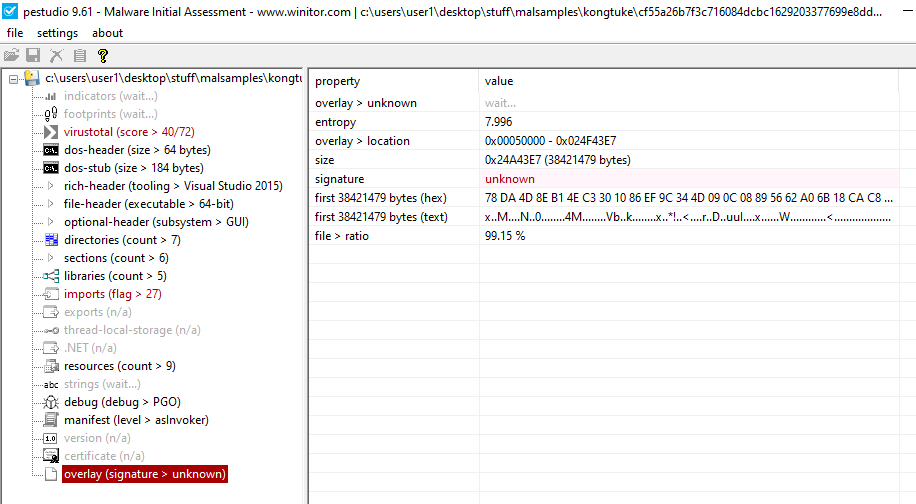Select manifest (level > asInvoker)
This screenshot has height=504, width=916.
coord(136,420)
